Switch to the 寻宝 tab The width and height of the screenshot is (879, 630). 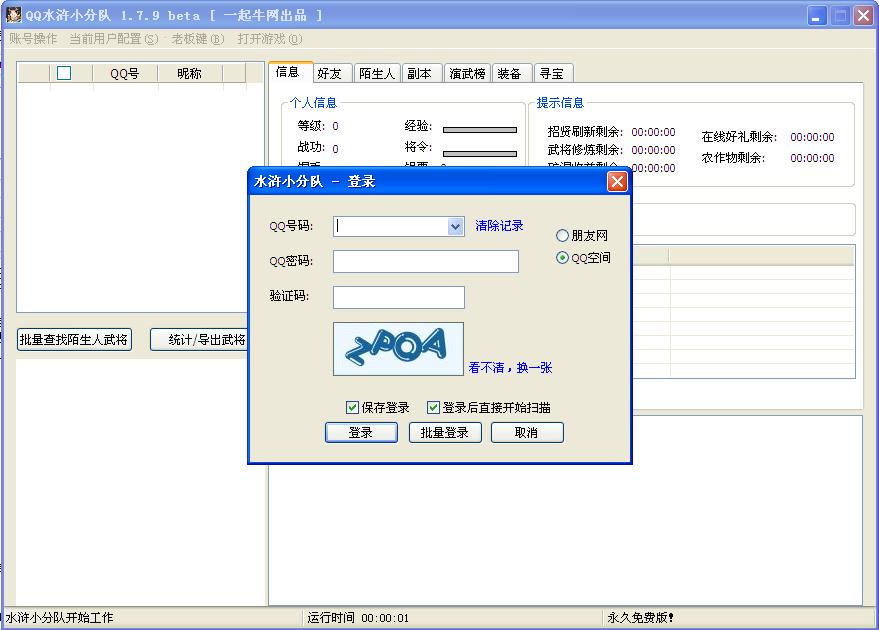tap(554, 73)
